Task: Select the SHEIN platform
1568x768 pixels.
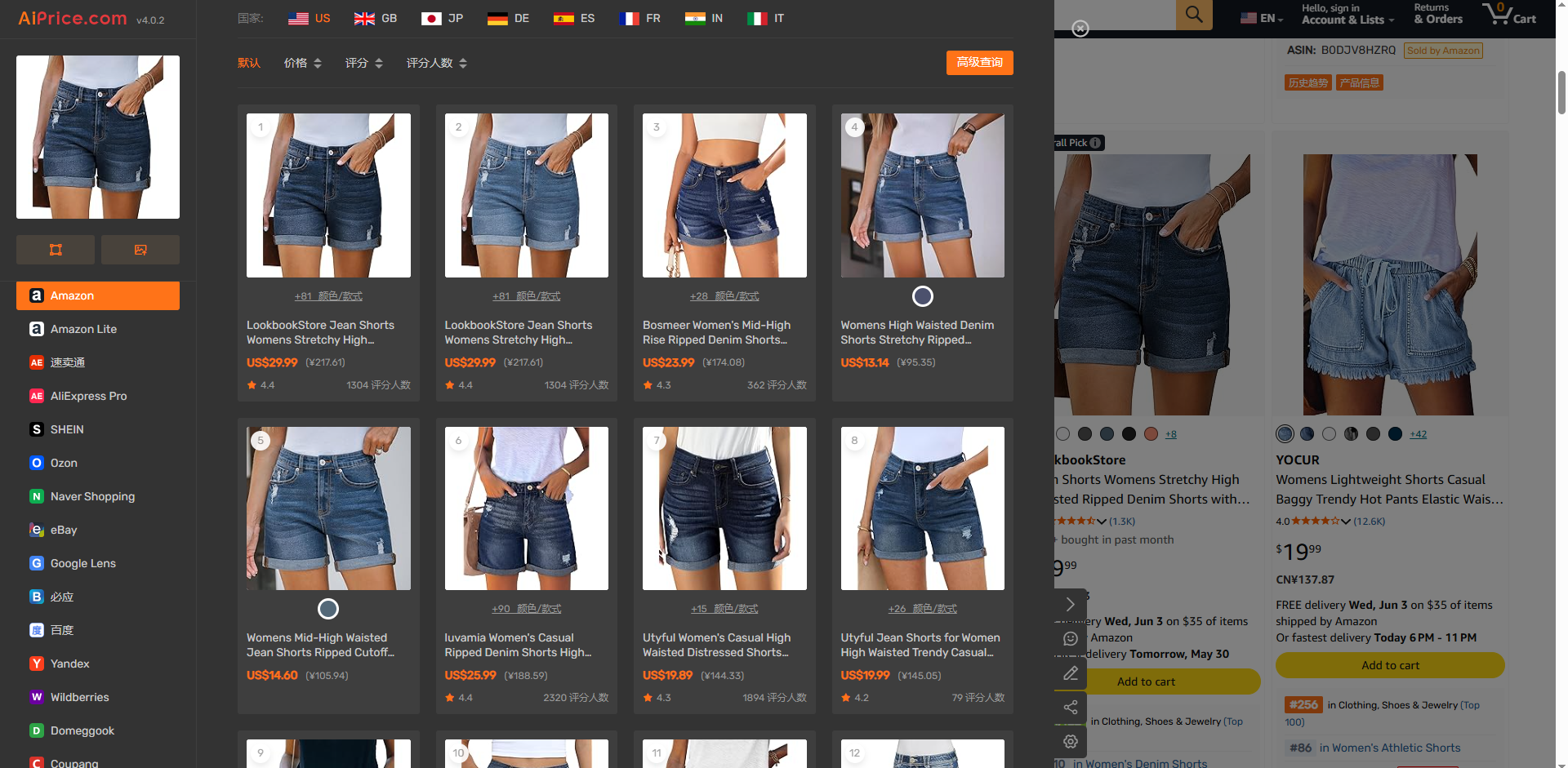Action: pyautogui.click(x=98, y=429)
